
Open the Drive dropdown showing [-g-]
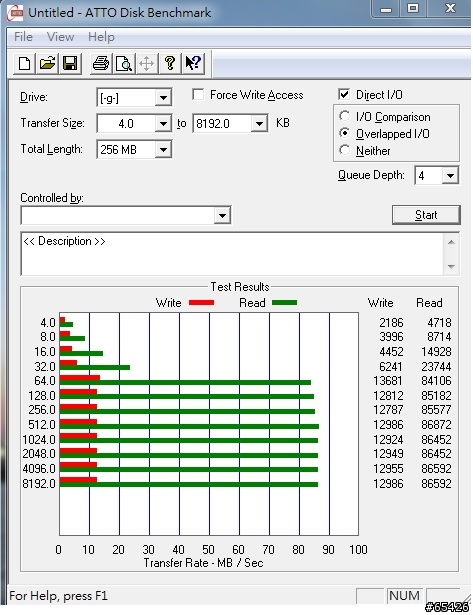(x=163, y=97)
